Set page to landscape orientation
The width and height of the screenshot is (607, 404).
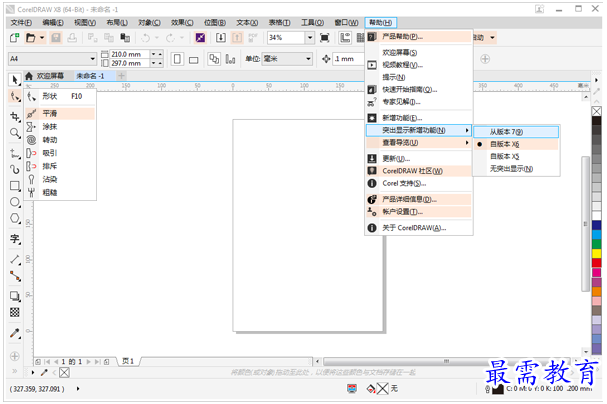click(194, 59)
